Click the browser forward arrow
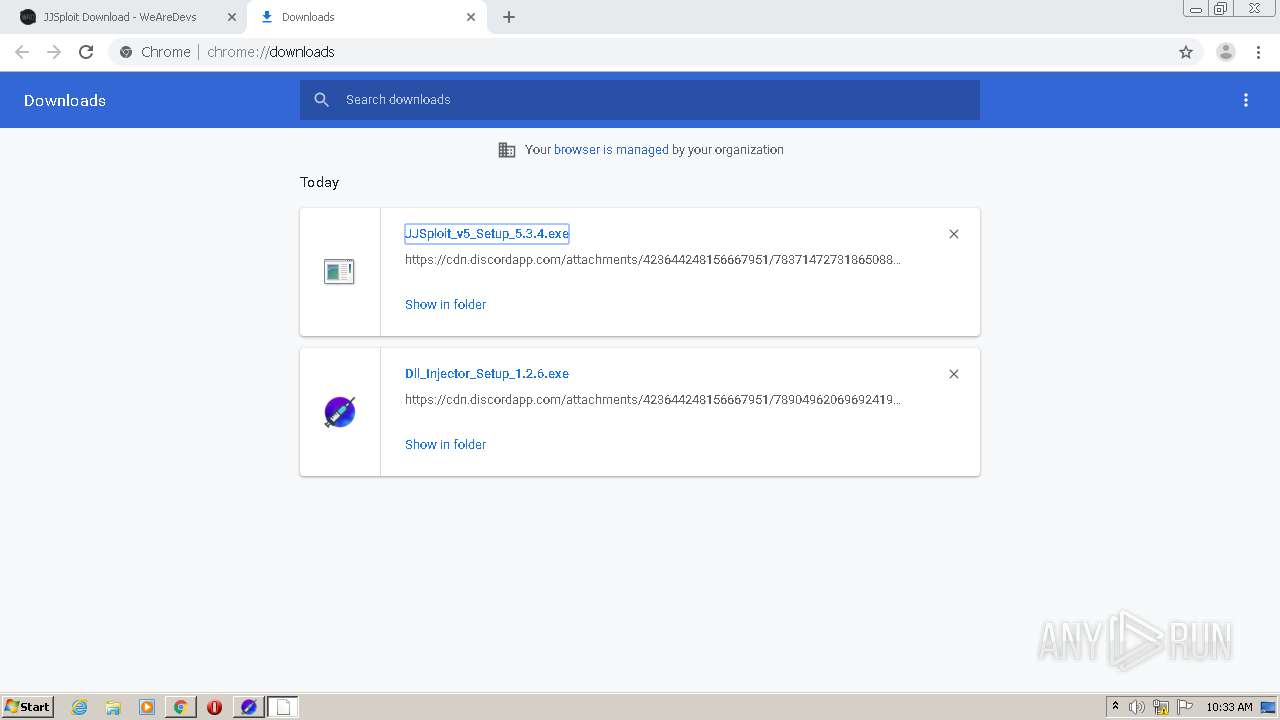1280x720 pixels. 54,52
